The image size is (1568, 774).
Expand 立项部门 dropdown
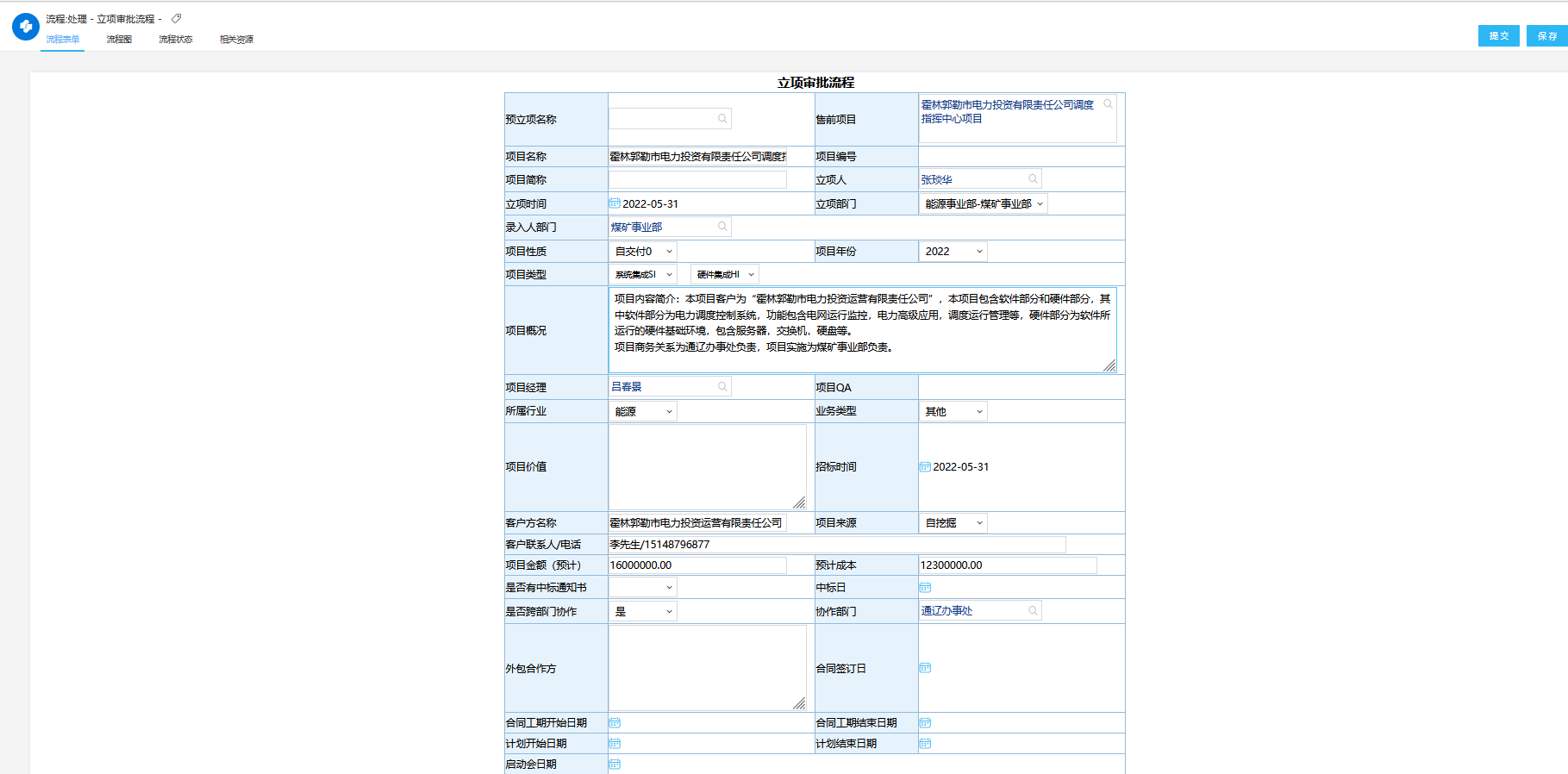point(984,204)
